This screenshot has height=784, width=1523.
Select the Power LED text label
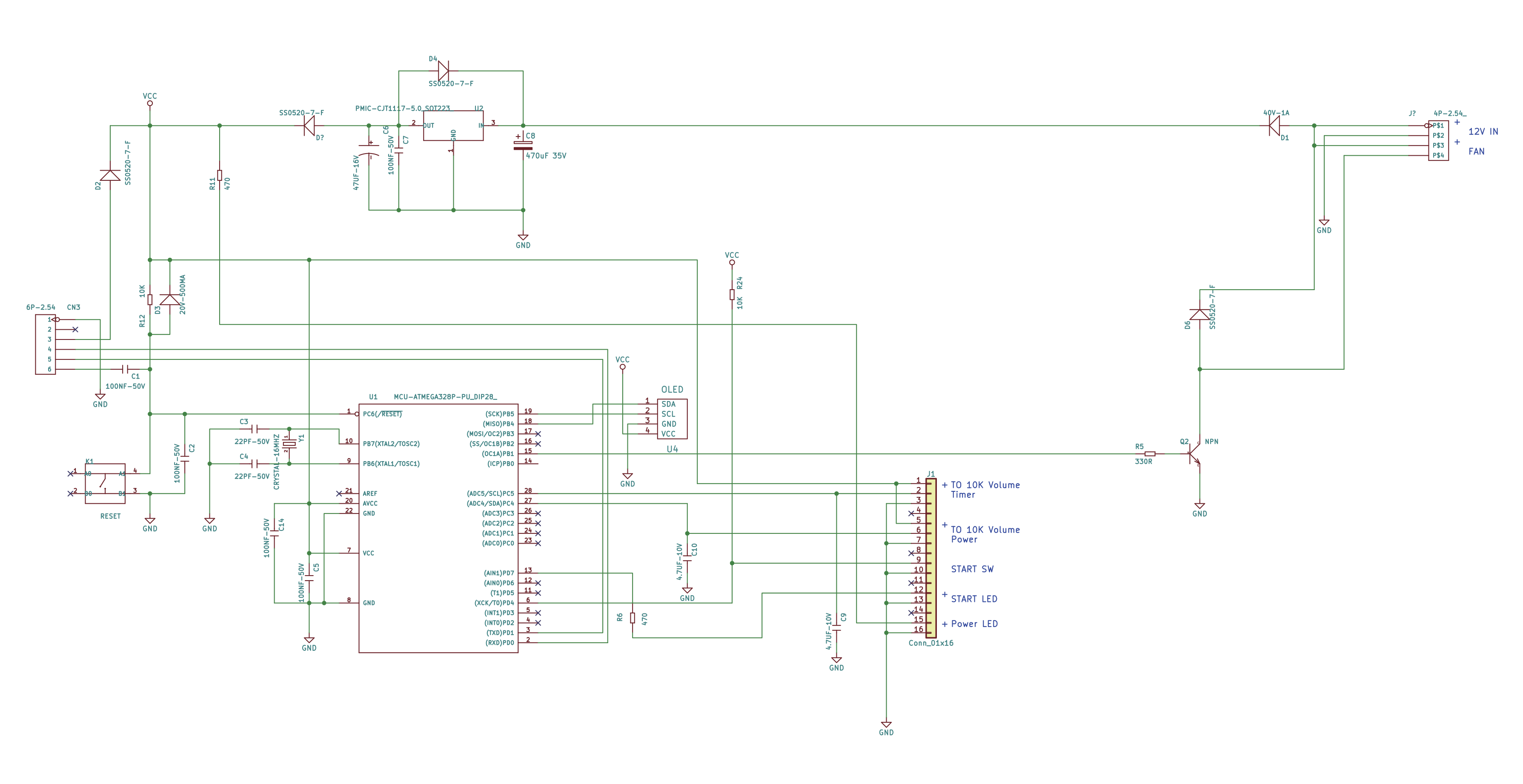974,624
